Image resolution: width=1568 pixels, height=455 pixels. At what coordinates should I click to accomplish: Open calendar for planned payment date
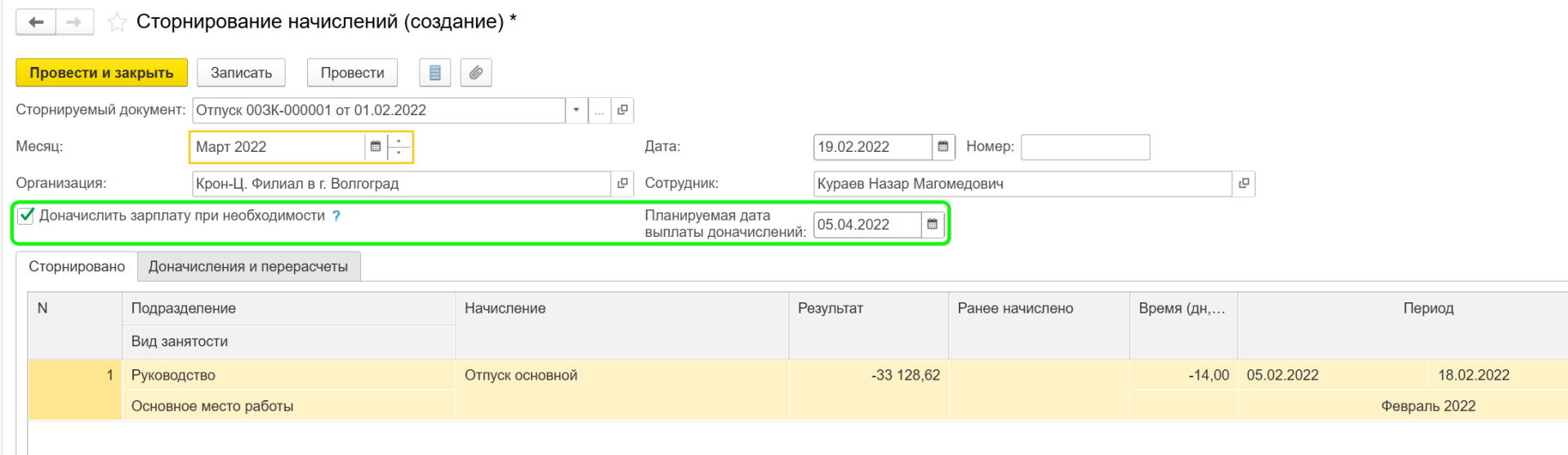point(932,225)
